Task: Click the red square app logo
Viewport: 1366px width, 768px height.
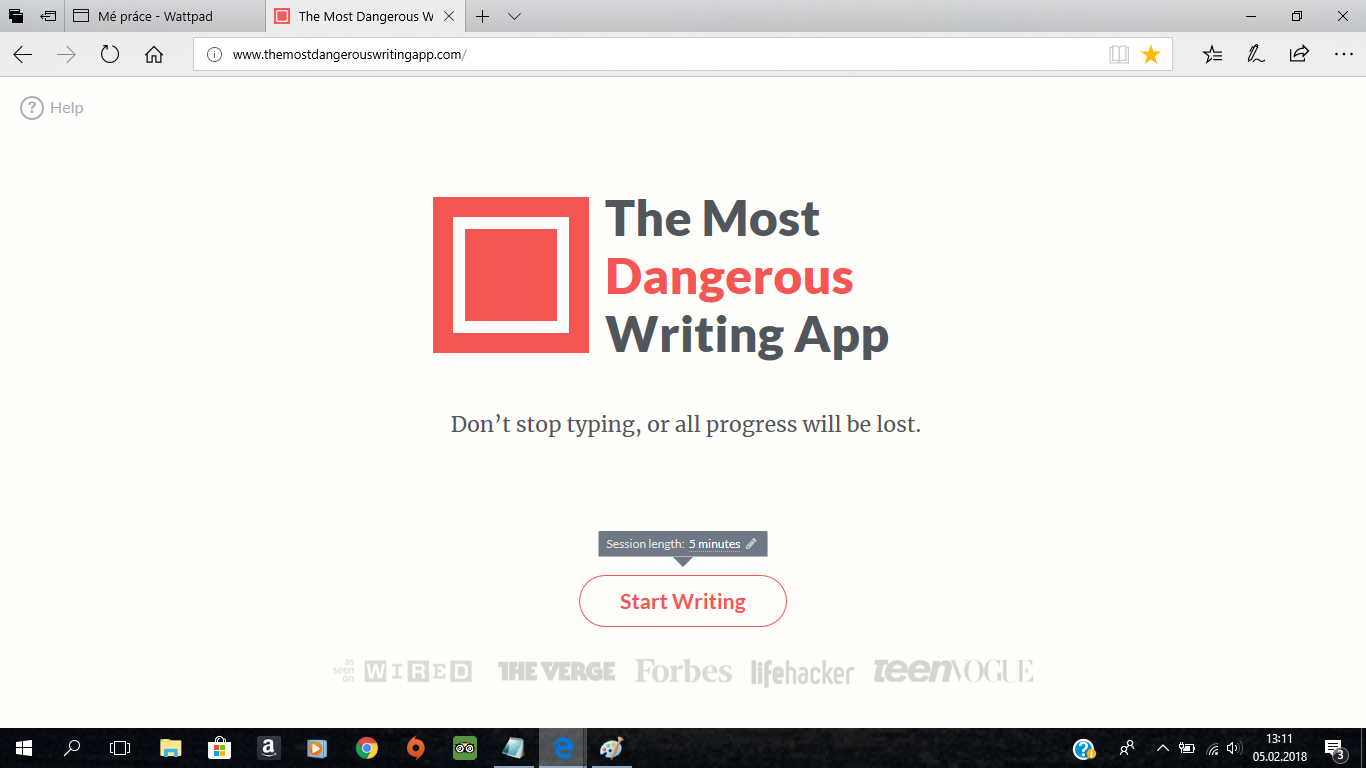Action: (x=511, y=275)
